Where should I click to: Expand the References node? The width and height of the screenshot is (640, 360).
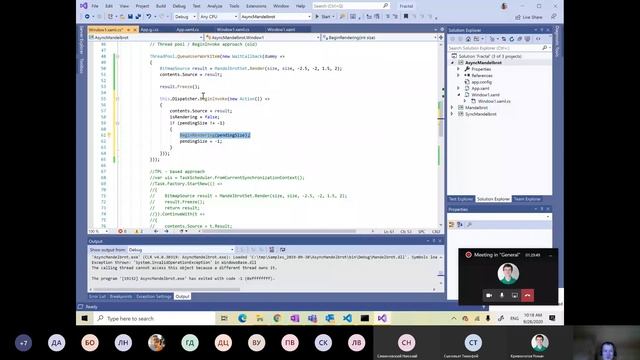point(458,76)
